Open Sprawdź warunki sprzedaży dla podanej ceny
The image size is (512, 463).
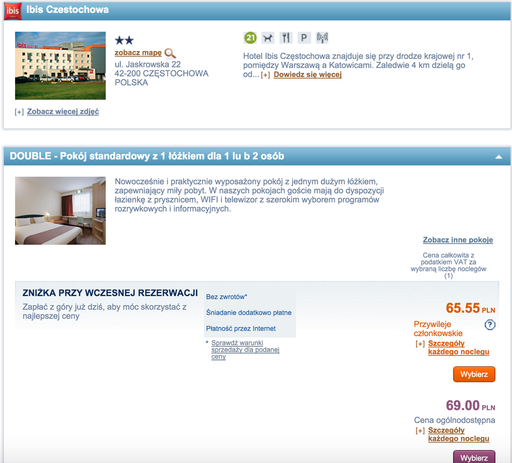245,350
